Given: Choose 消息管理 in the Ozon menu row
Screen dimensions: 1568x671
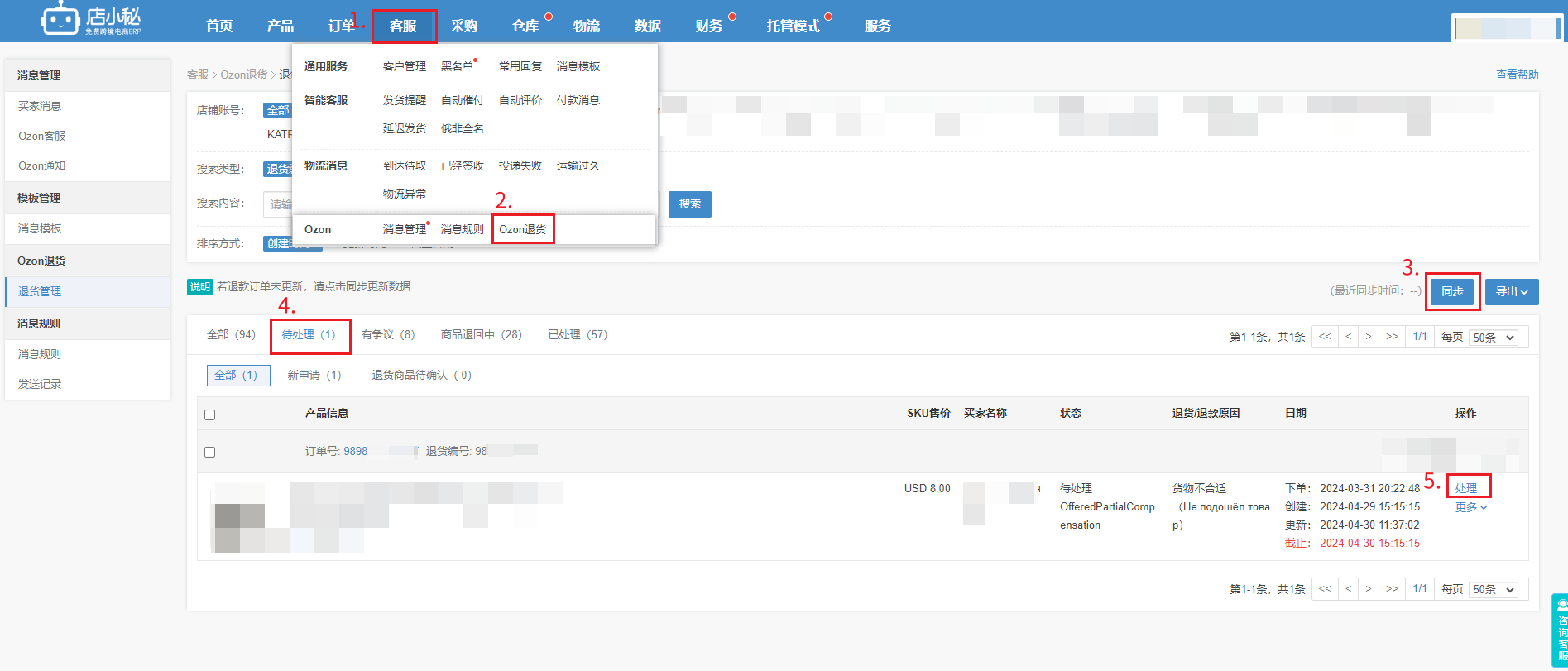Looking at the screenshot, I should point(405,229).
